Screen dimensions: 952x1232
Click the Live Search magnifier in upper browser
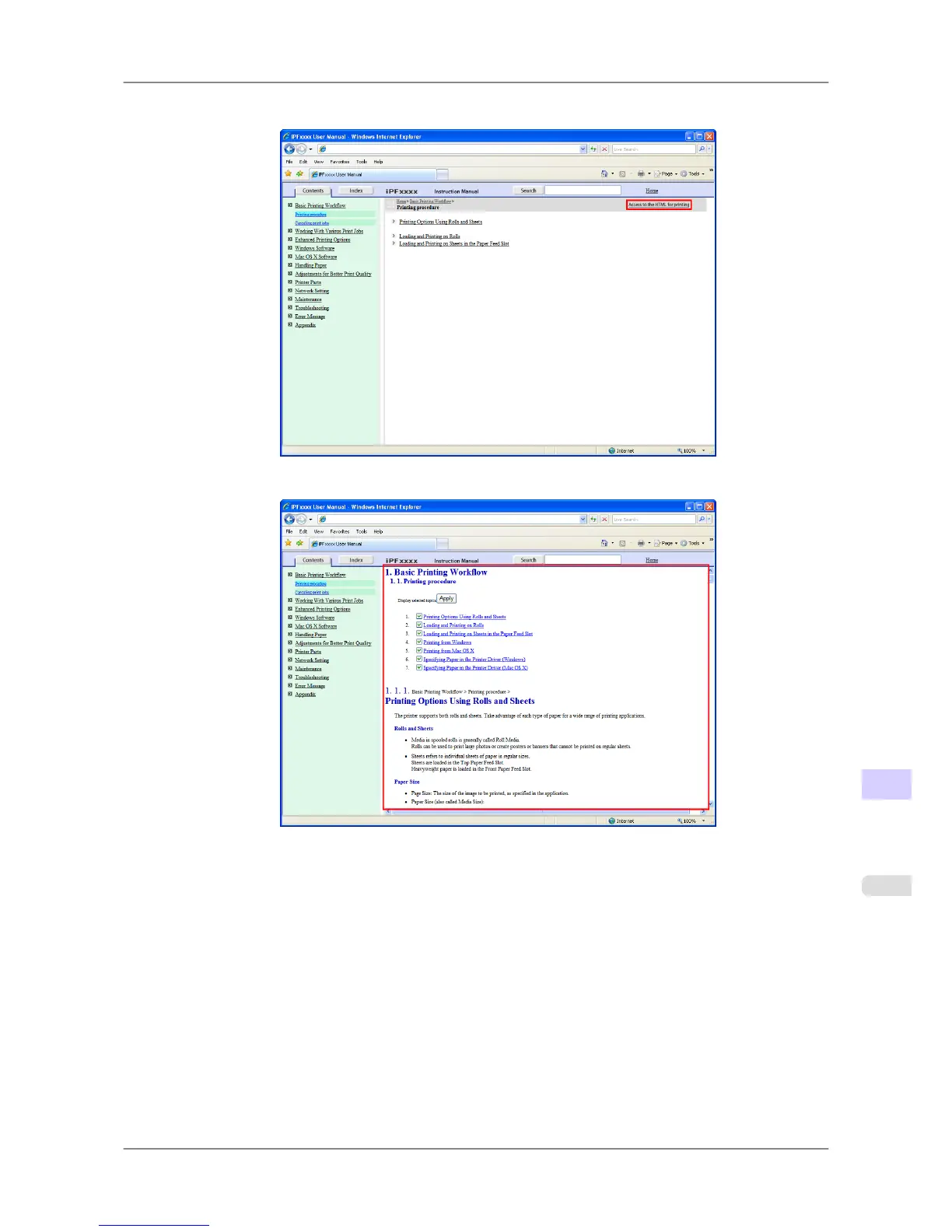tap(702, 149)
